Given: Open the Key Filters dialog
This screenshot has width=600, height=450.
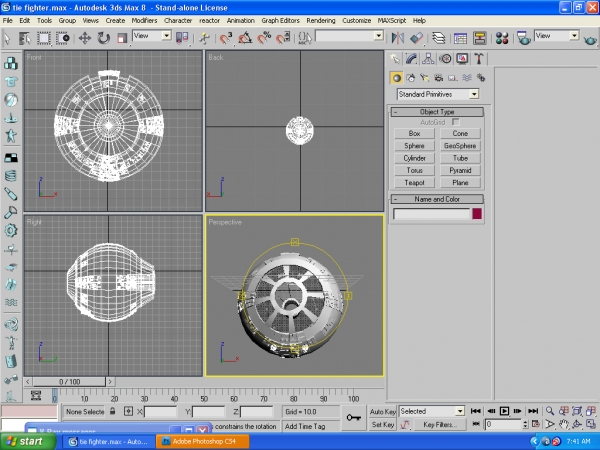Looking at the screenshot, I should [439, 424].
